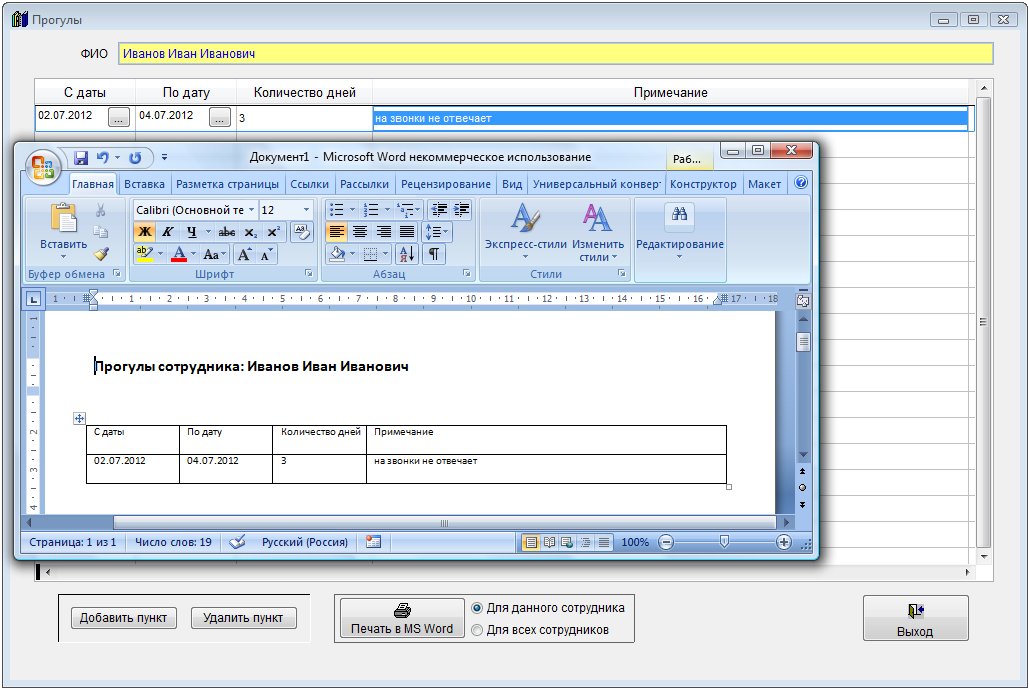The width and height of the screenshot is (1029, 688).
Task: Click 'Удалить пункт' button
Action: click(243, 618)
